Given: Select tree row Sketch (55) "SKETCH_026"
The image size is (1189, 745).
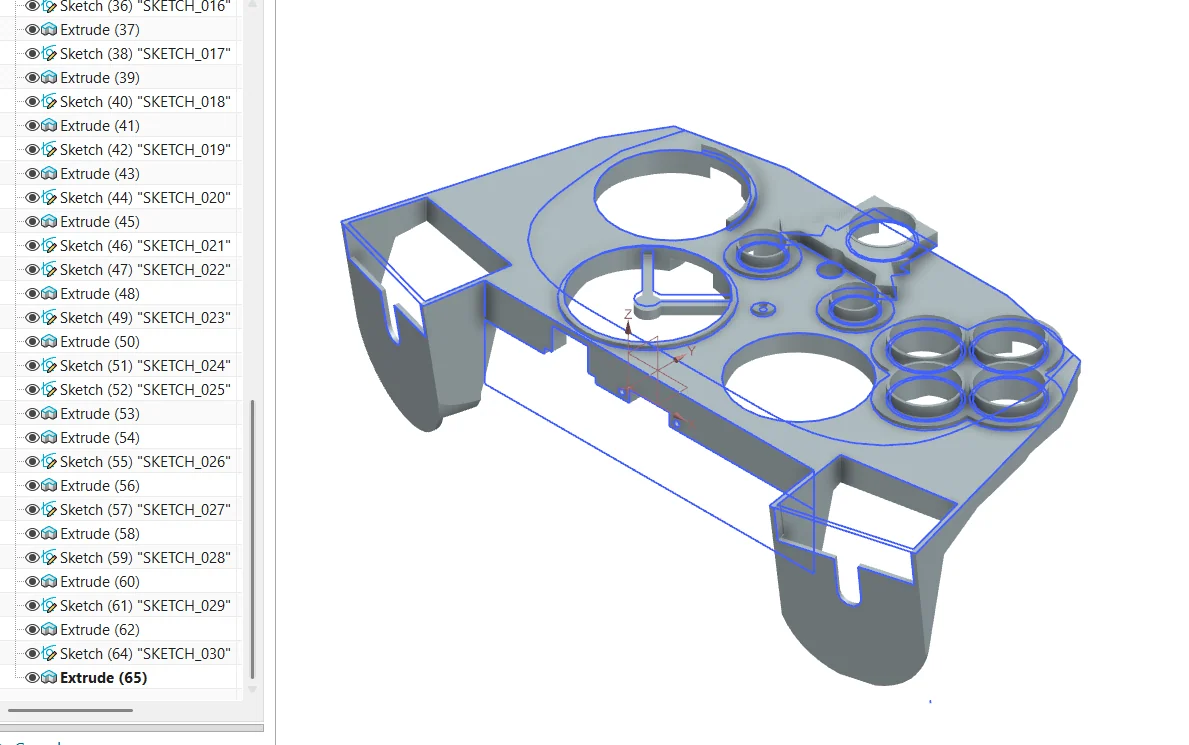Looking at the screenshot, I should coord(146,462).
